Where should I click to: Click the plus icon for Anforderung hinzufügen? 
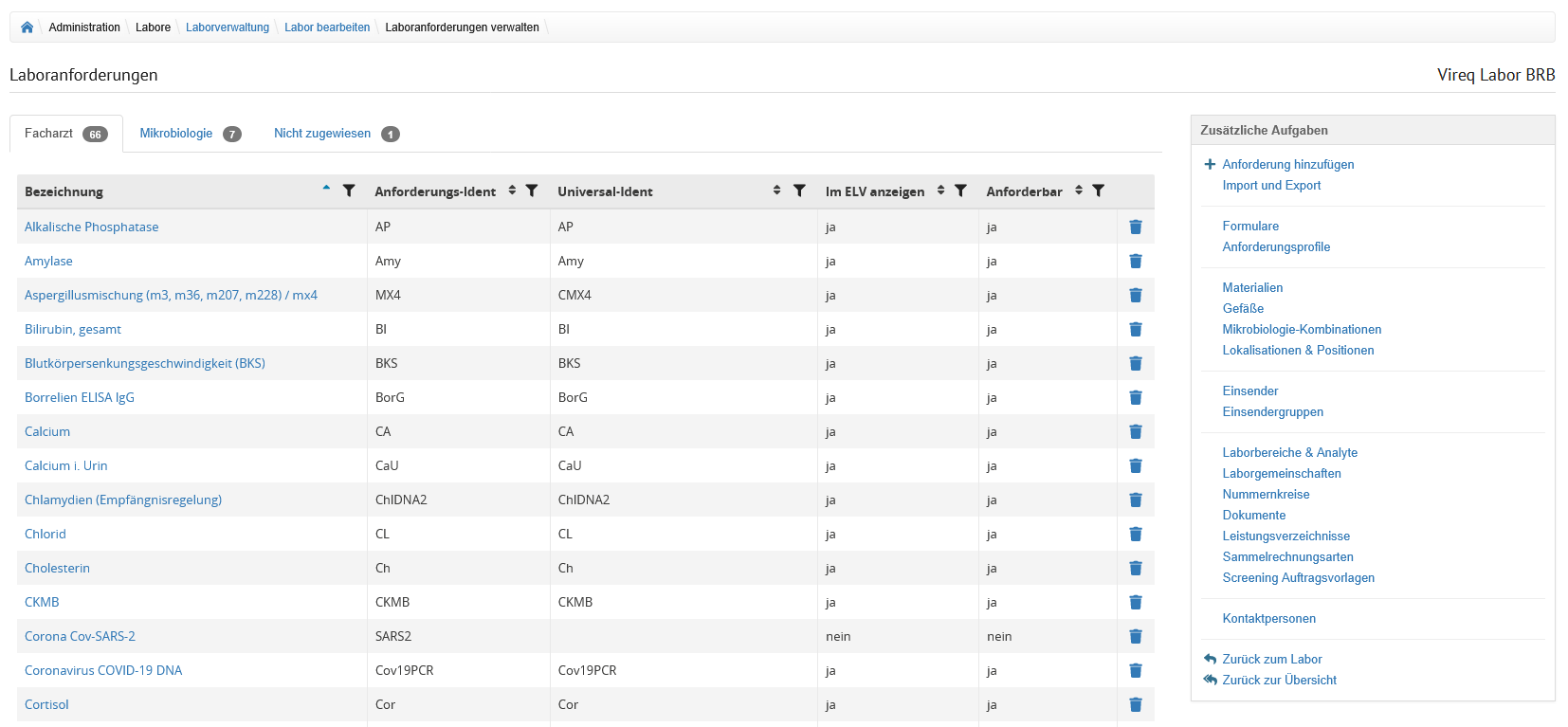click(1210, 164)
